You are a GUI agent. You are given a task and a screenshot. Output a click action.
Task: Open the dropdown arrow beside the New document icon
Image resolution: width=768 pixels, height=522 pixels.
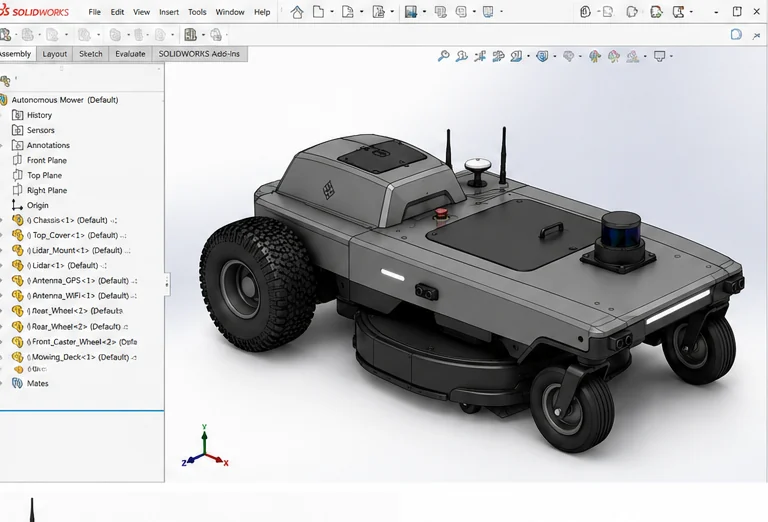tap(332, 12)
